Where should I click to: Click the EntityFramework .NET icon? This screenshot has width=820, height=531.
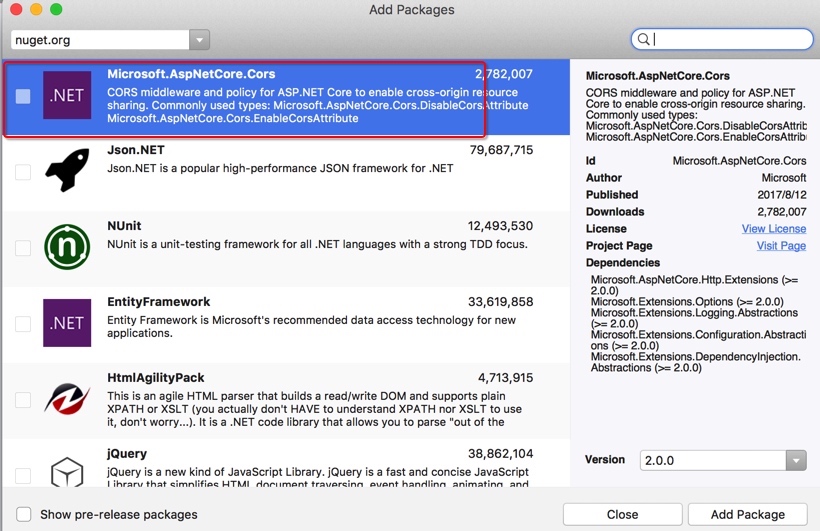[67, 323]
